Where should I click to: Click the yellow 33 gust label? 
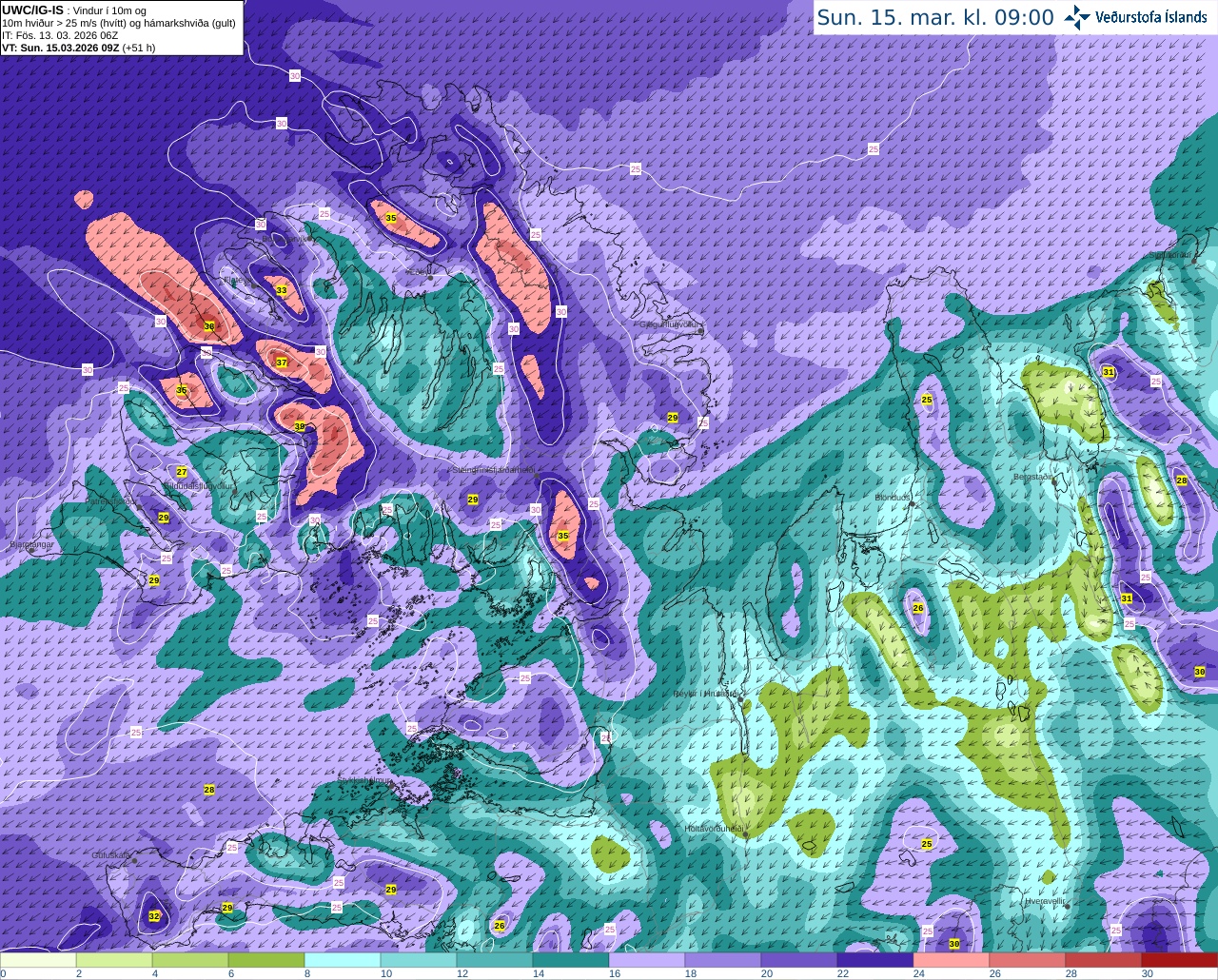coord(282,290)
